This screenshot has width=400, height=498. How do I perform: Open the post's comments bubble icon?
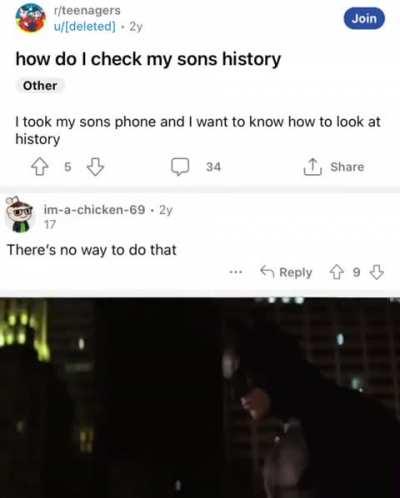(180, 166)
